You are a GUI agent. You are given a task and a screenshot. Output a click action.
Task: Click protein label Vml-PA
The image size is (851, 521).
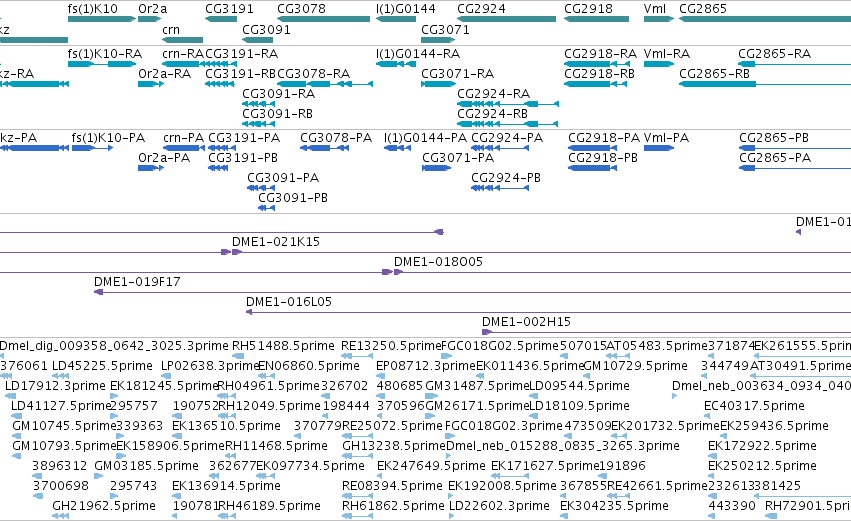coord(666,138)
